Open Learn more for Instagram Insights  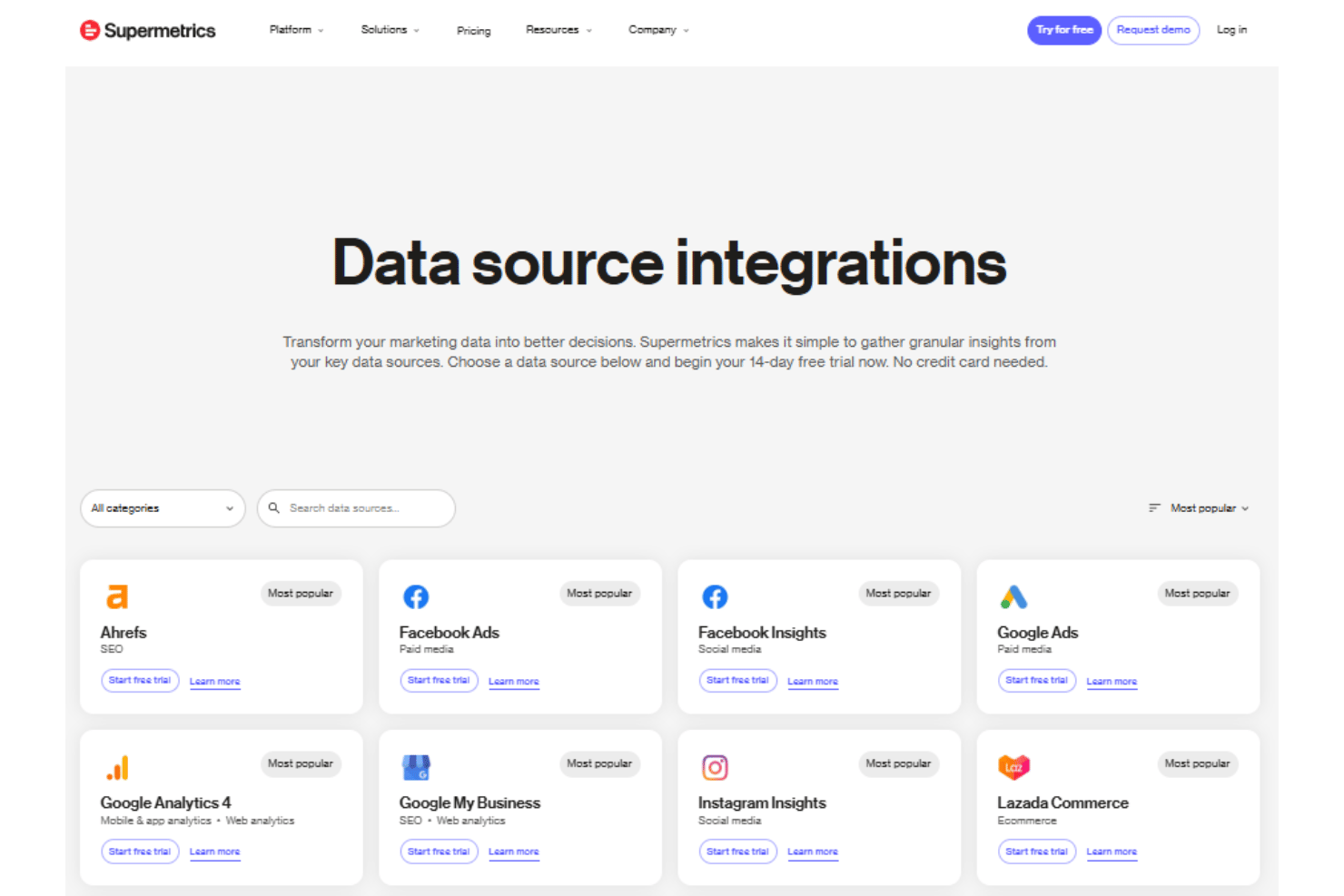pos(813,852)
